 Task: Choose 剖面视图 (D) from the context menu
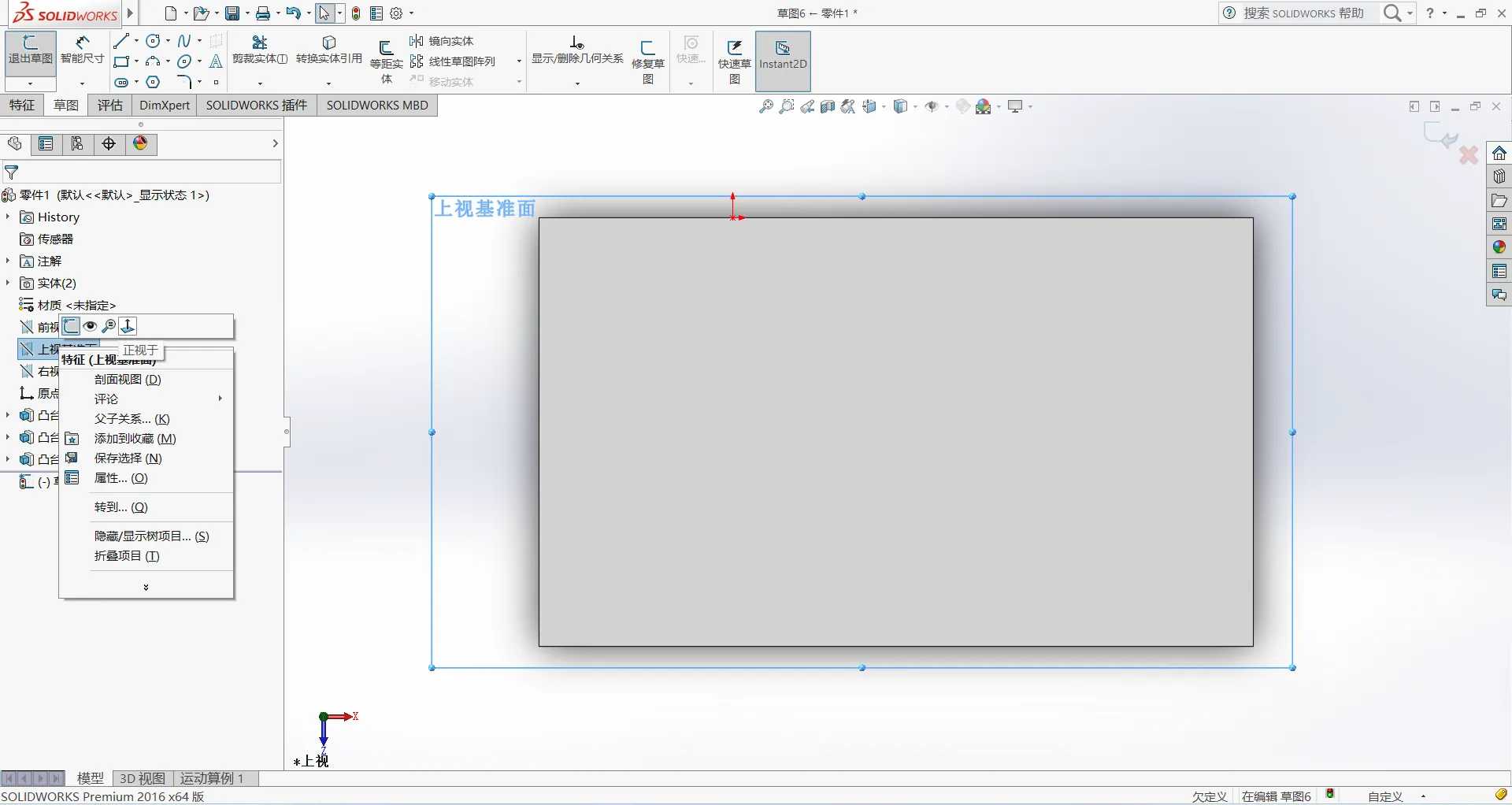[128, 380]
